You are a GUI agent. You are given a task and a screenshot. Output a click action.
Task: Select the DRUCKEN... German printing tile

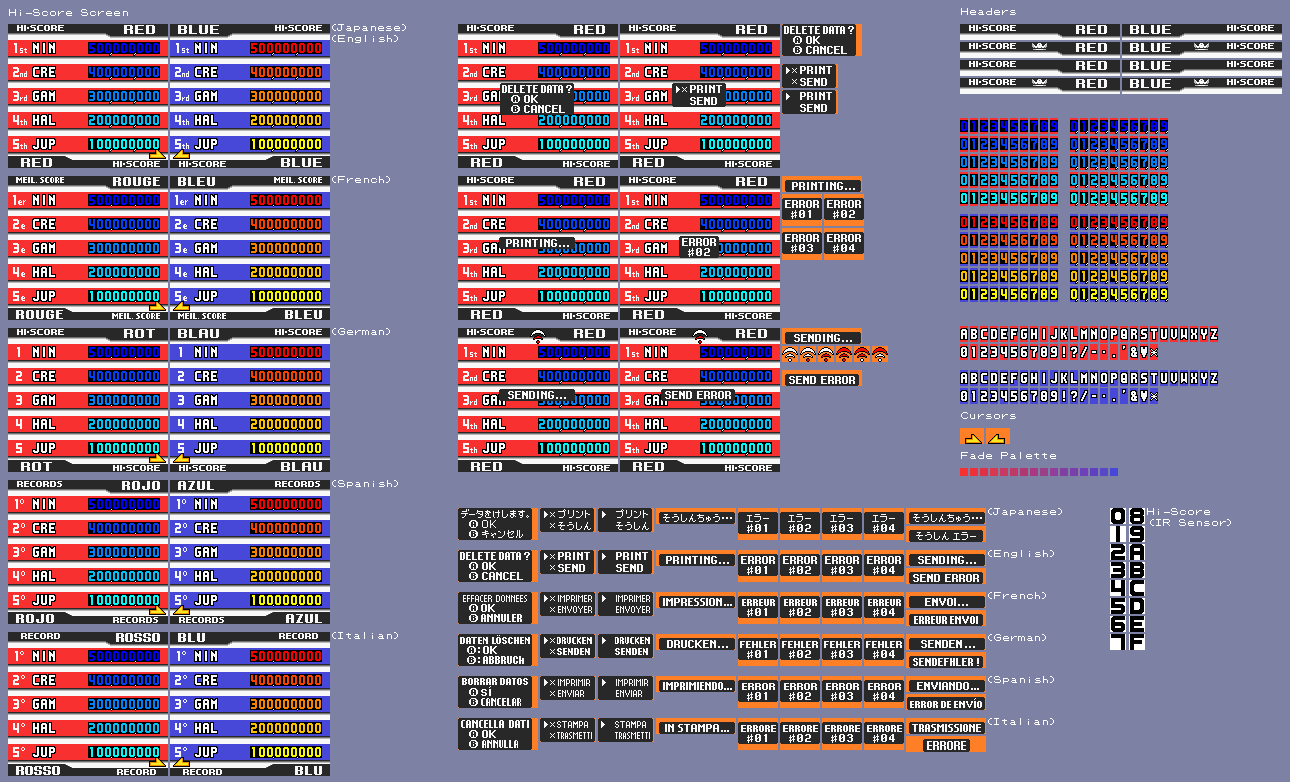(x=696, y=645)
